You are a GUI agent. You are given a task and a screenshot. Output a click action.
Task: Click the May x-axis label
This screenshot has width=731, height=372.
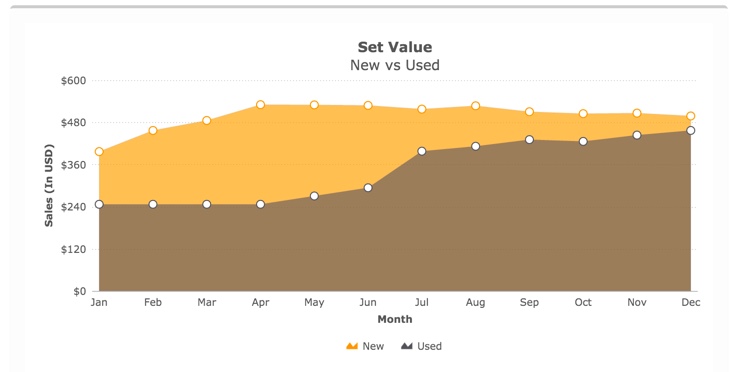pyautogui.click(x=314, y=303)
